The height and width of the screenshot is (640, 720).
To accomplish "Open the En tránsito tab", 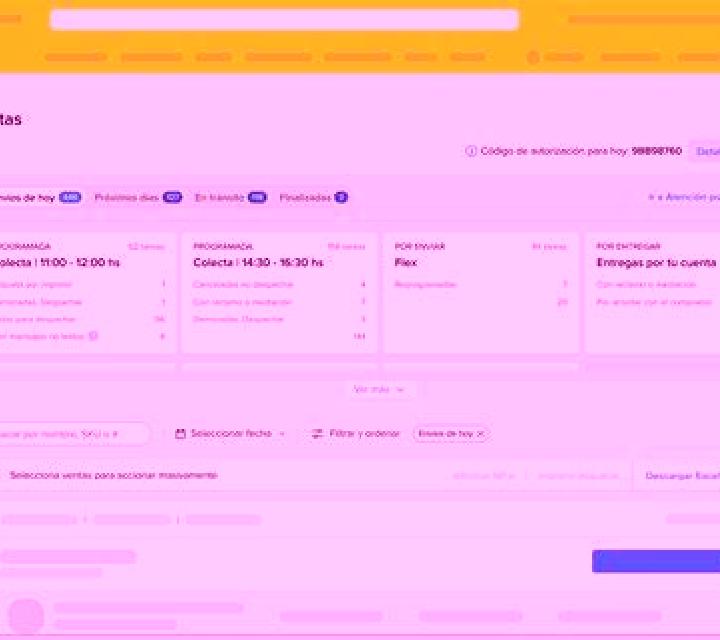I will [231, 198].
